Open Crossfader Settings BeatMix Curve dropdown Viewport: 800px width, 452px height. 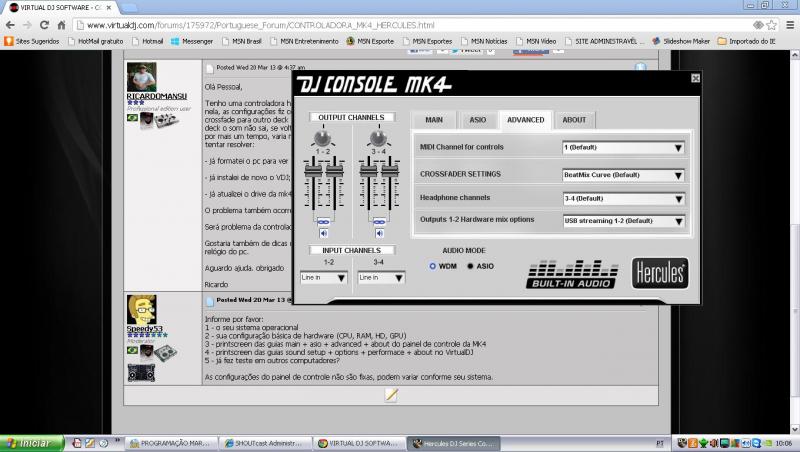click(x=623, y=175)
